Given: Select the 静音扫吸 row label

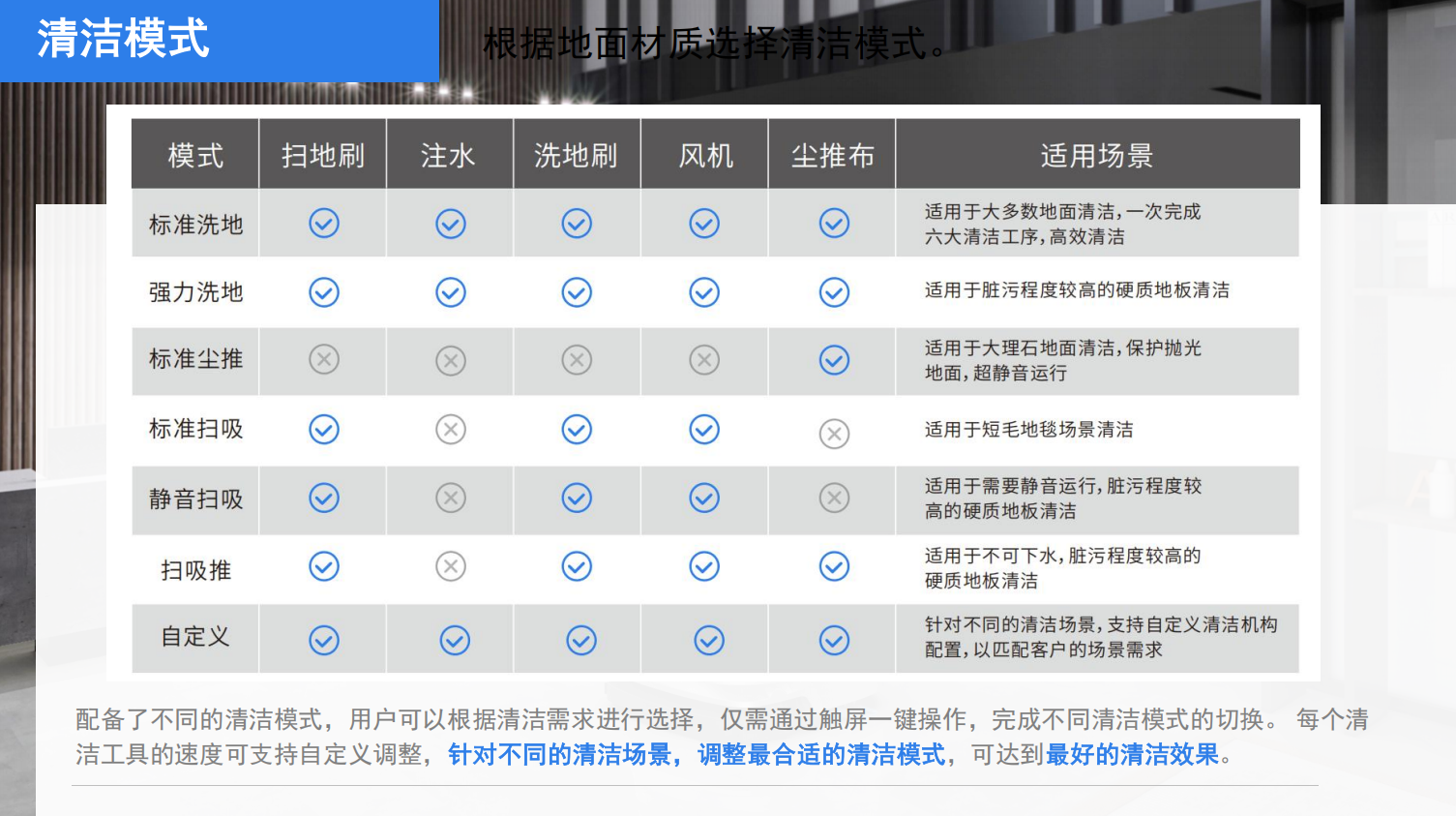Looking at the screenshot, I should click(194, 499).
